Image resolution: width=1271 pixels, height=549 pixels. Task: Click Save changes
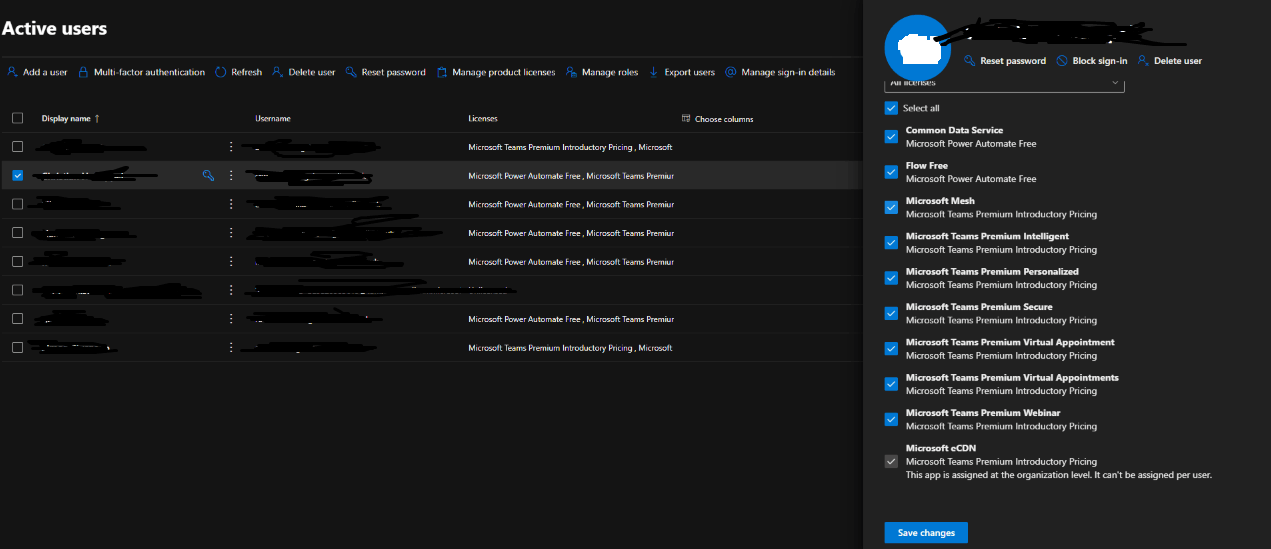[x=926, y=533]
